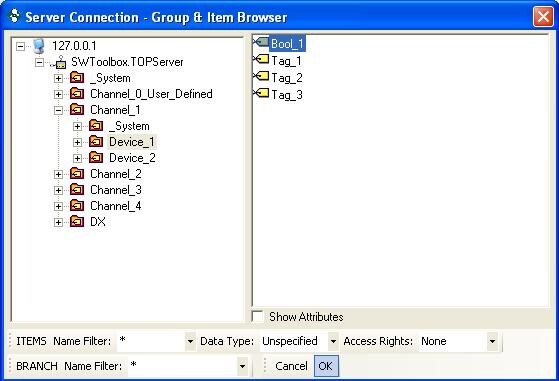Screen dimensions: 559x381
Task: Click the Cancel button
Action: tap(291, 366)
